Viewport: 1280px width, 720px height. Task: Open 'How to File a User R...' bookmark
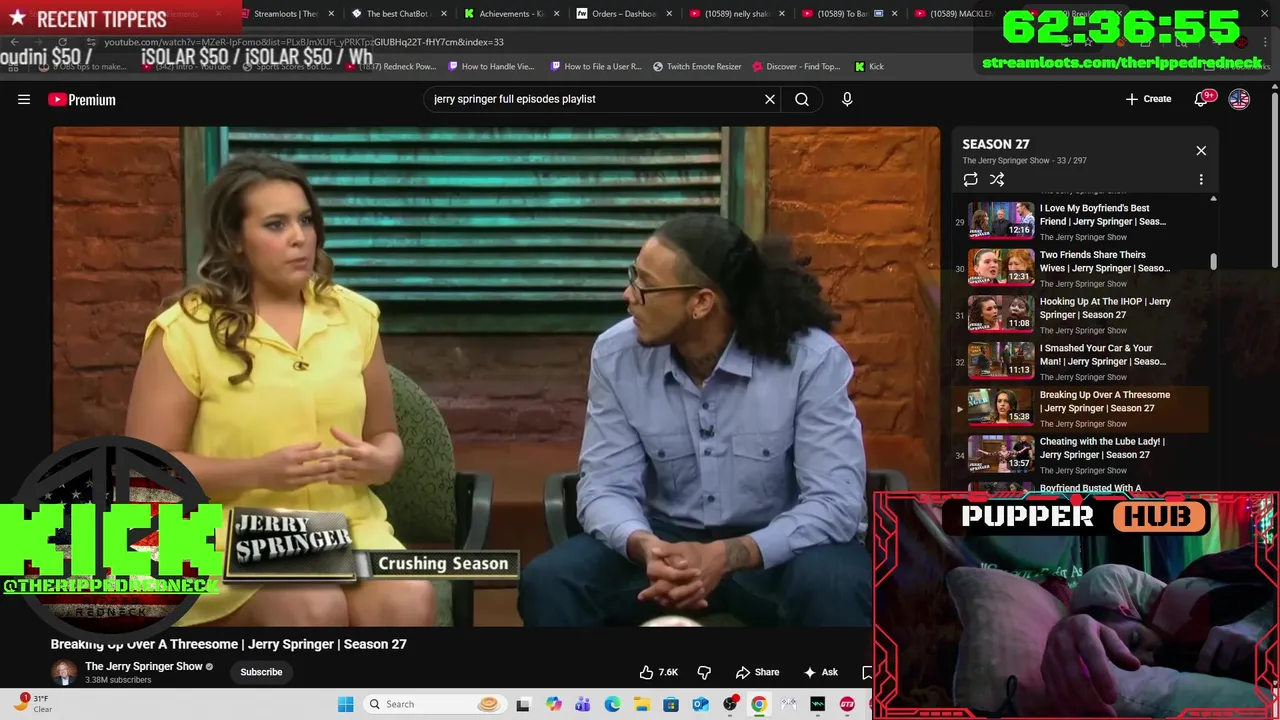(x=596, y=66)
